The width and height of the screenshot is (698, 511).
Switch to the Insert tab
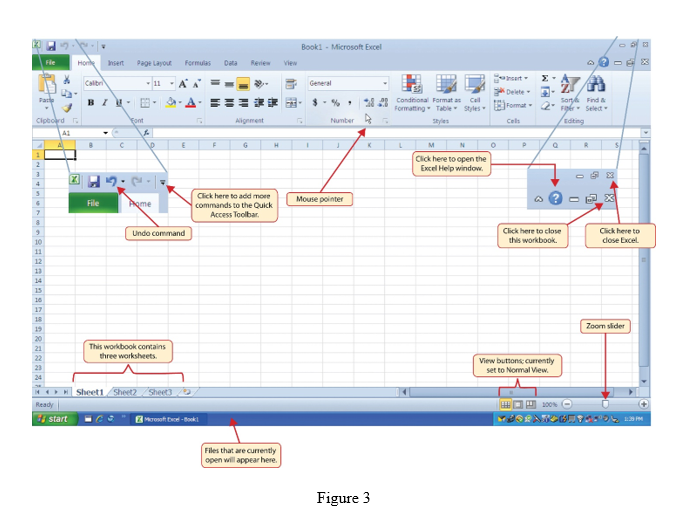tap(116, 63)
